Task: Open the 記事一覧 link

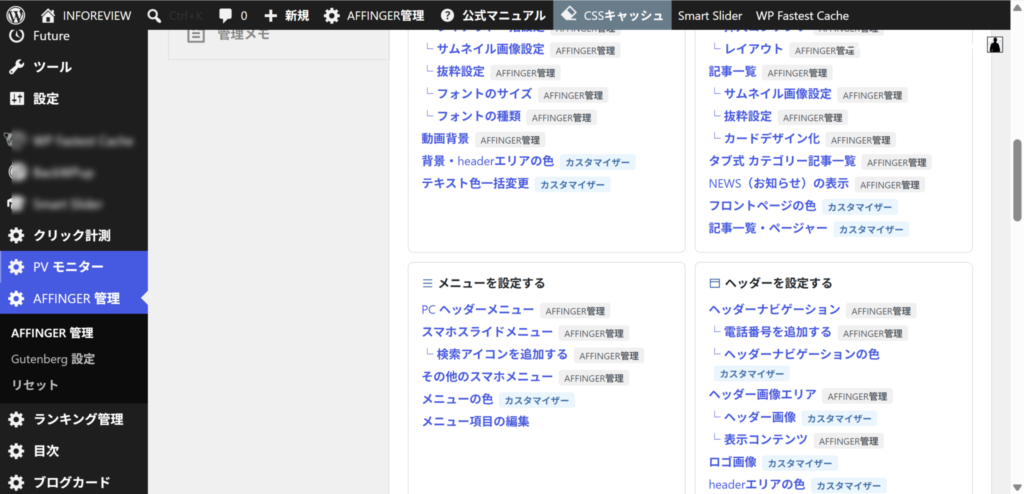Action: [x=733, y=71]
